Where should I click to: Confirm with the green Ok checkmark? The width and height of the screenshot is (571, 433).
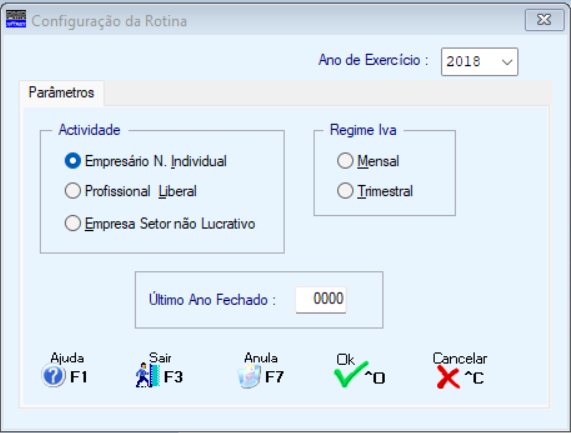351,374
